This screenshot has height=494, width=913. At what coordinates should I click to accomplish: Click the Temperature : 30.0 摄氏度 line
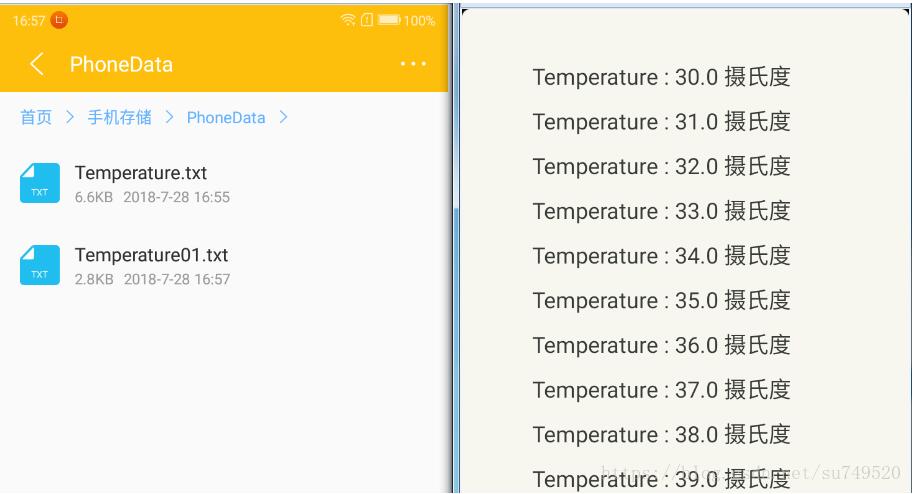(x=661, y=77)
